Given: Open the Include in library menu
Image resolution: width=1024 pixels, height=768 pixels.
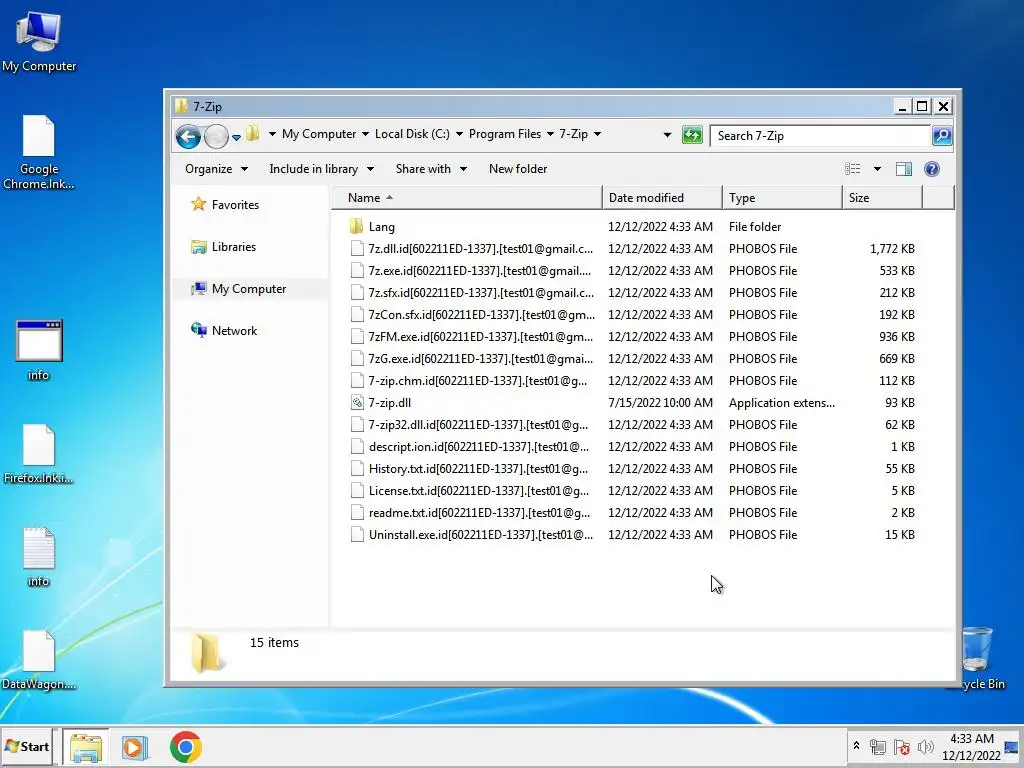Looking at the screenshot, I should (321, 169).
